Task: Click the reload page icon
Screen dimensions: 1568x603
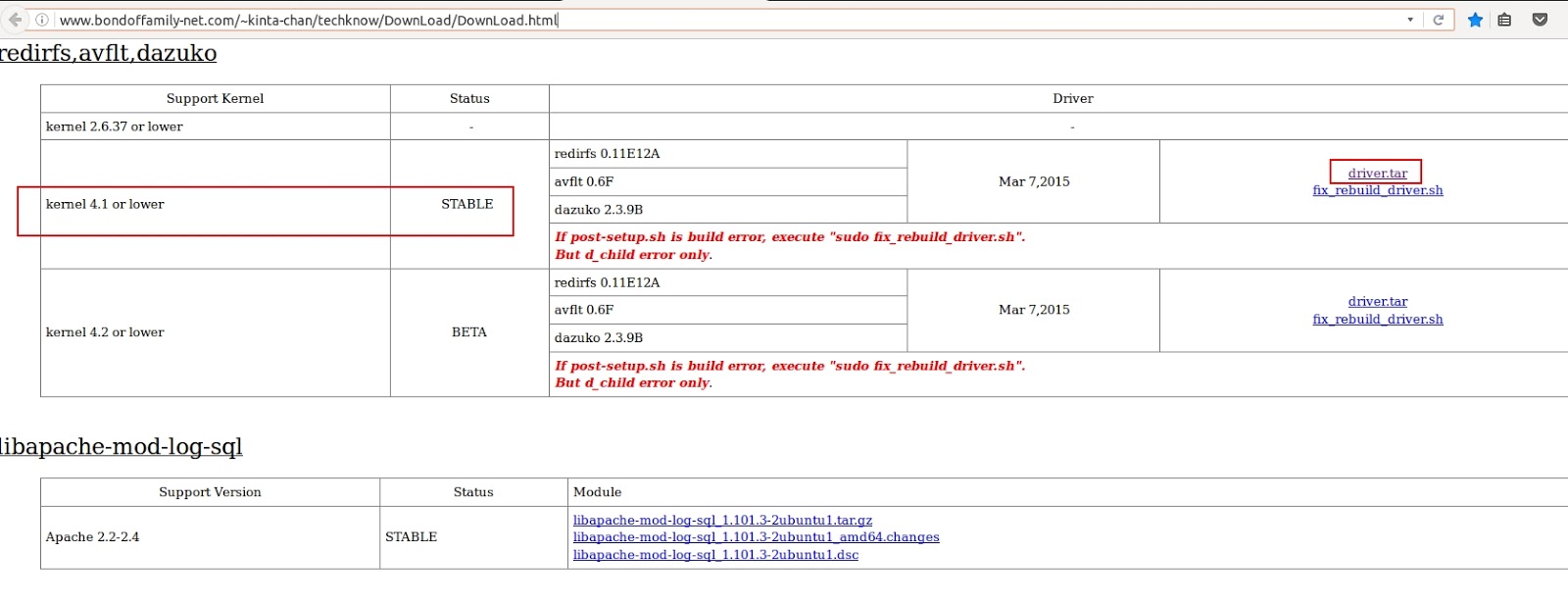Action: click(x=1439, y=20)
